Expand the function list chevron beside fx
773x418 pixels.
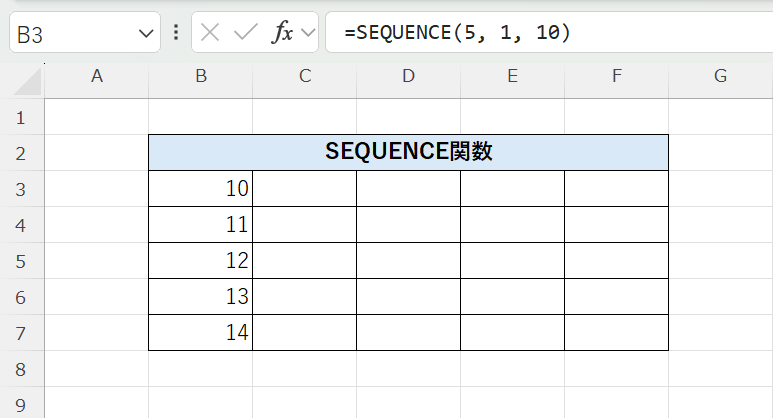click(307, 33)
